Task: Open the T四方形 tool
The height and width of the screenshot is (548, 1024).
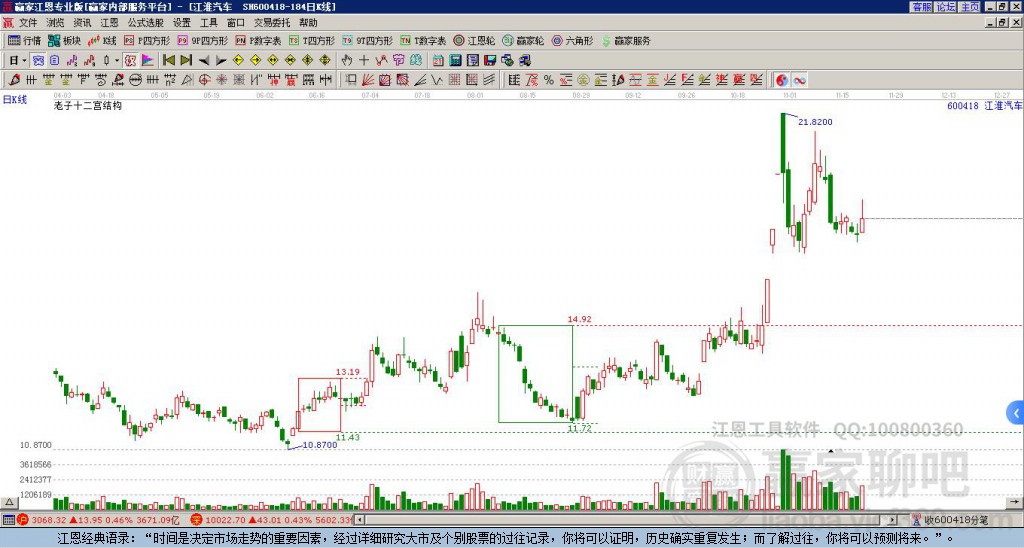Action: pos(312,40)
